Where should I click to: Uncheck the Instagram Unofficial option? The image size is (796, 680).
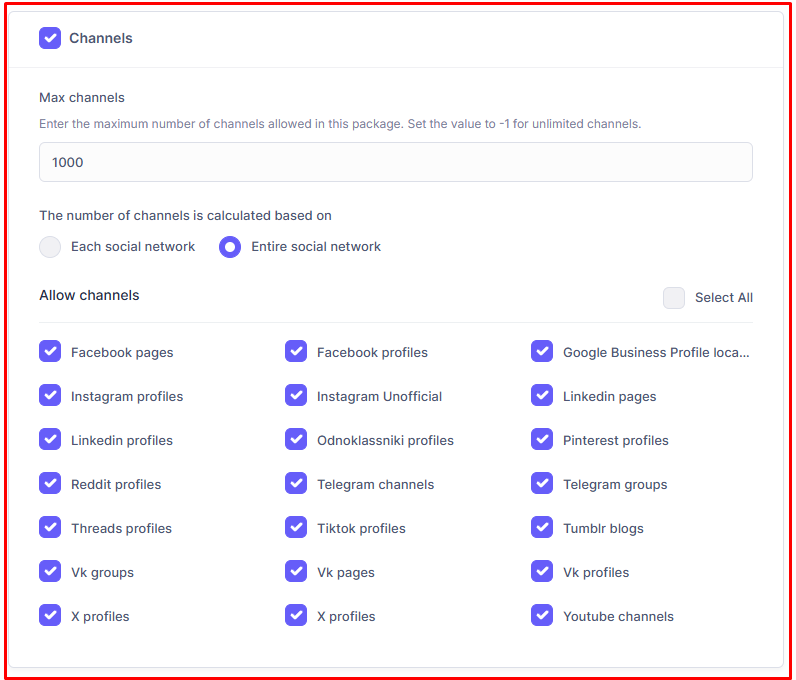296,396
